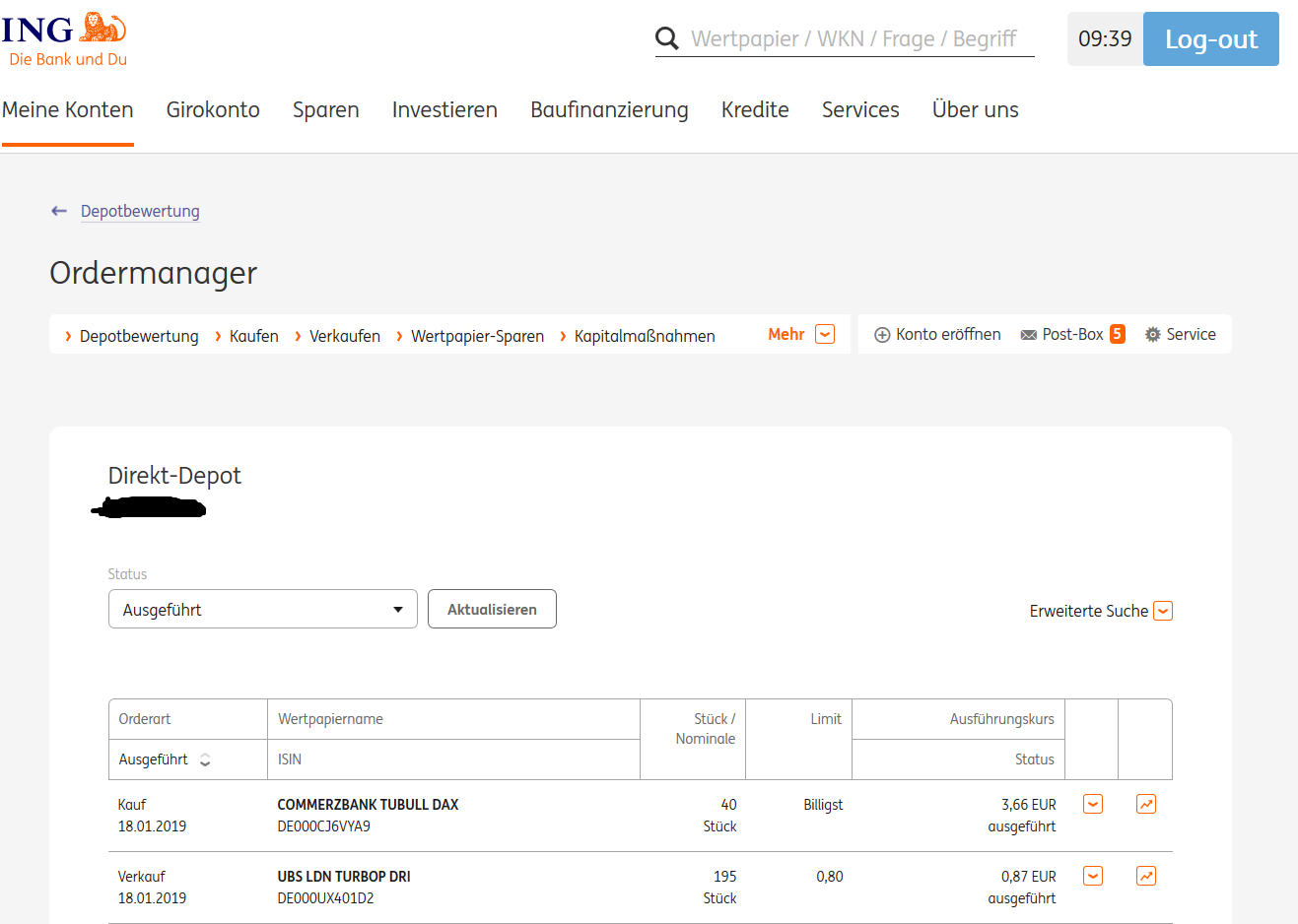
Task: Expand details for the UBS order row
Action: point(1092,877)
